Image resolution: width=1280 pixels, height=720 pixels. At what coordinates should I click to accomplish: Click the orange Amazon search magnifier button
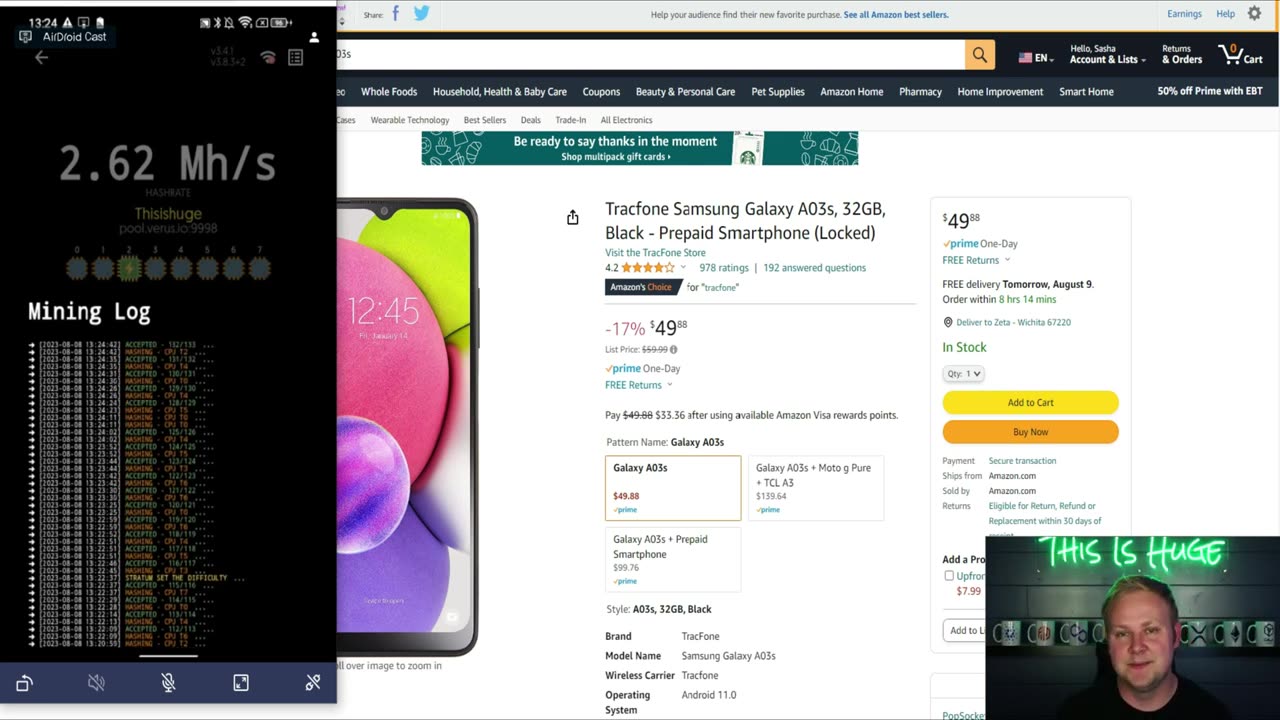coord(980,55)
